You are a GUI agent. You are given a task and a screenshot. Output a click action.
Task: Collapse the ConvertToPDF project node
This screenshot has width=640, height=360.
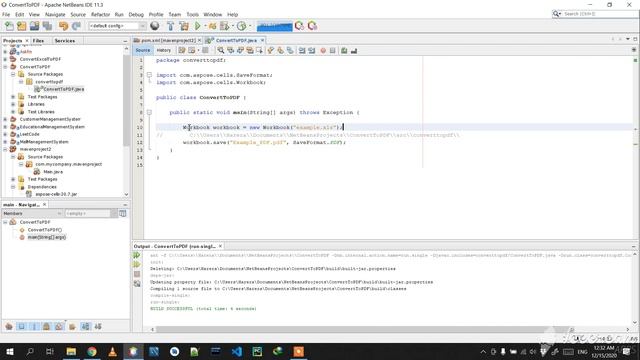(5, 67)
